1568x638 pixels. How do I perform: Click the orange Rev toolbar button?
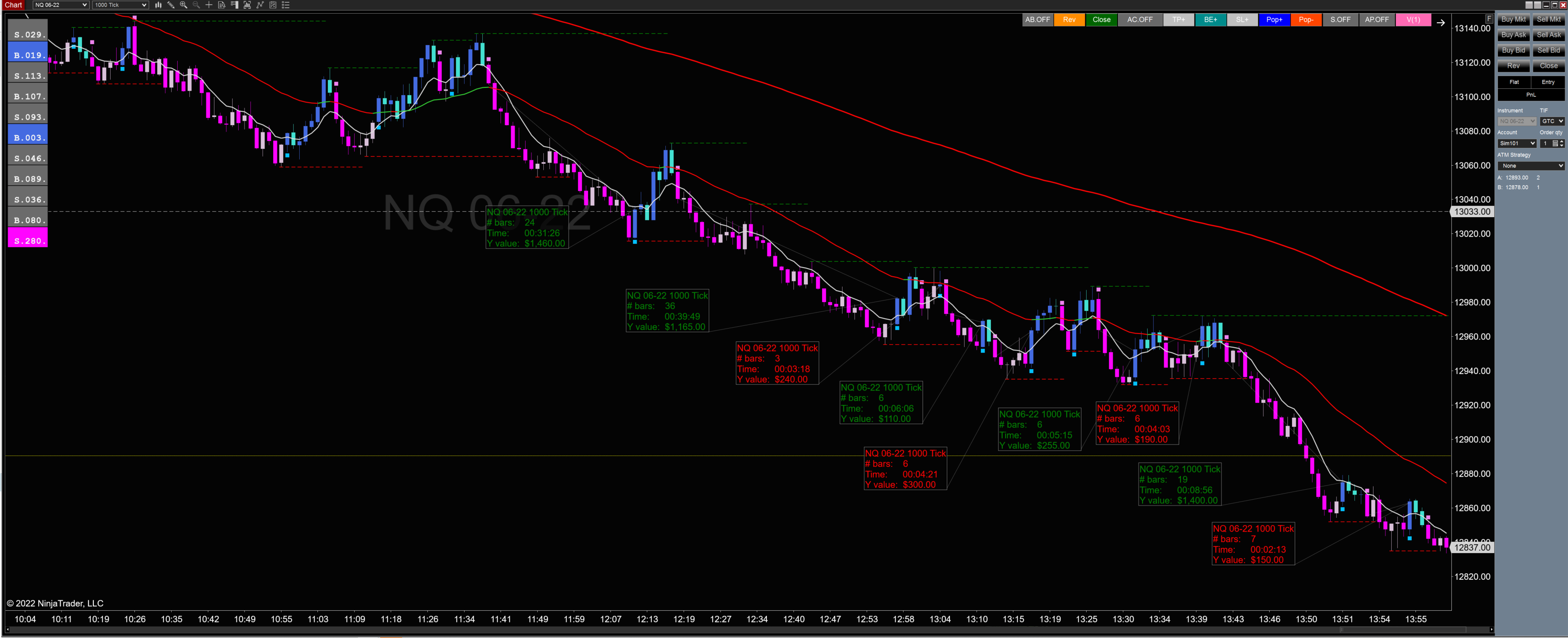pyautogui.click(x=1069, y=20)
